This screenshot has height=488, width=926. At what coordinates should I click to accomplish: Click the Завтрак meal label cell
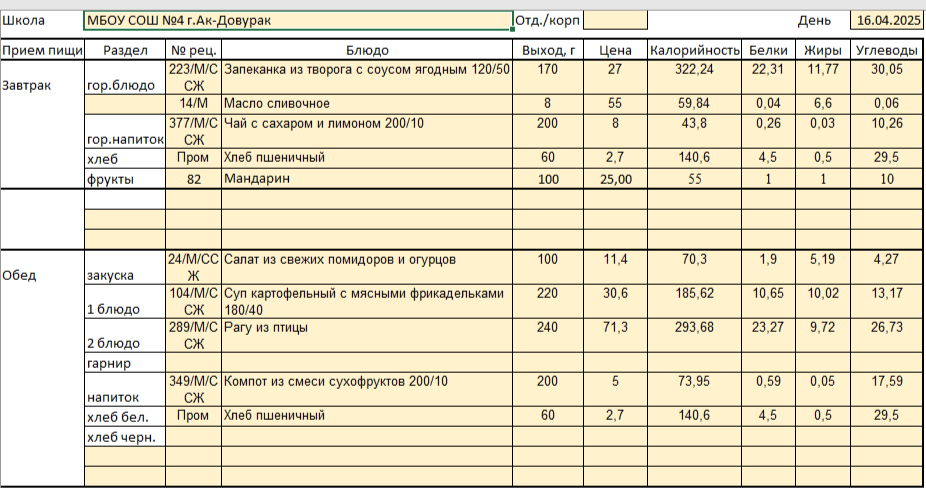click(42, 85)
